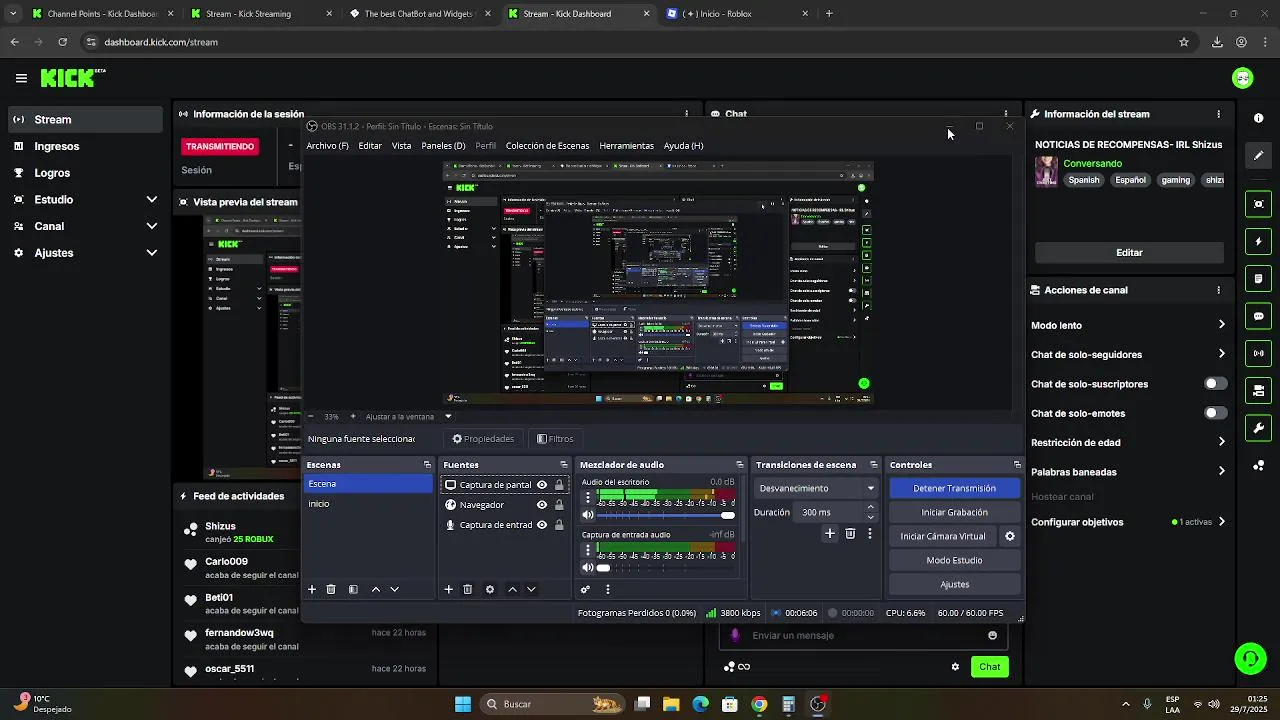Screen dimensions: 1280x720
Task: Increase transition Duración stepper up arrow
Action: [x=870, y=507]
